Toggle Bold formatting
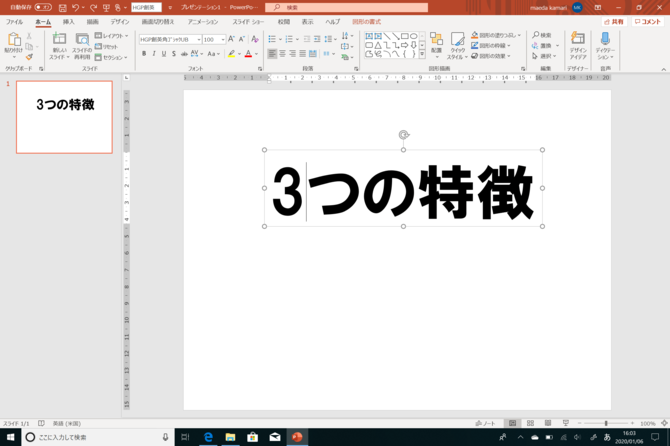670x446 pixels. (144, 54)
